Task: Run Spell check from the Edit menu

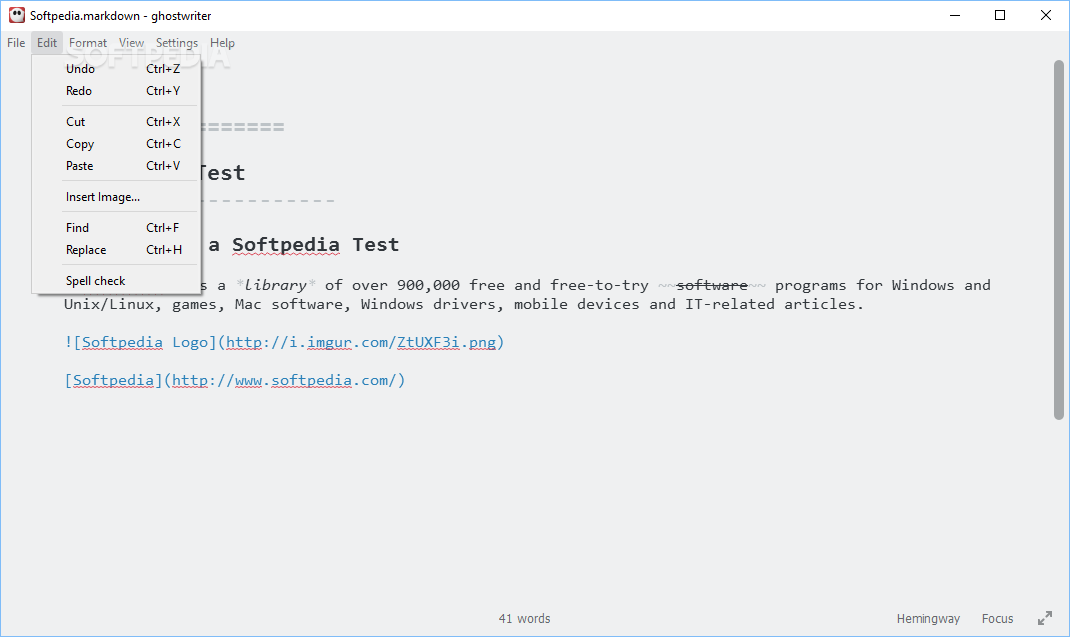Action: (x=116, y=281)
